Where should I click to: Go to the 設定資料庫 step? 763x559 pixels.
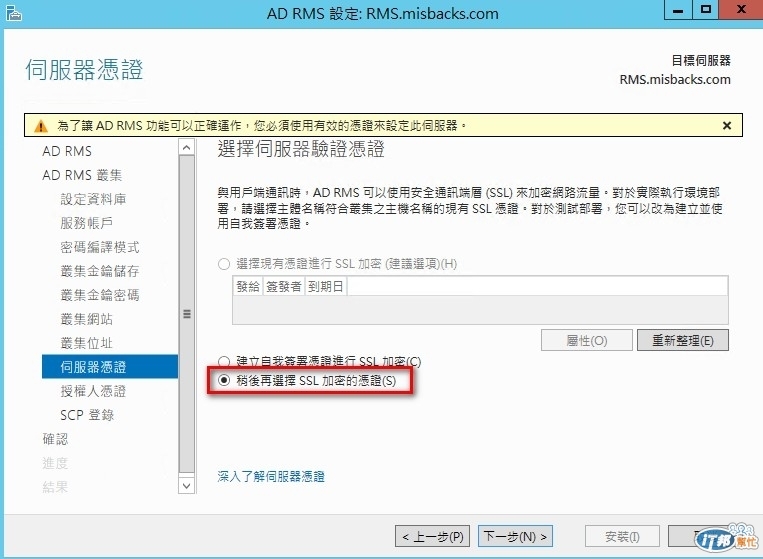[93, 199]
